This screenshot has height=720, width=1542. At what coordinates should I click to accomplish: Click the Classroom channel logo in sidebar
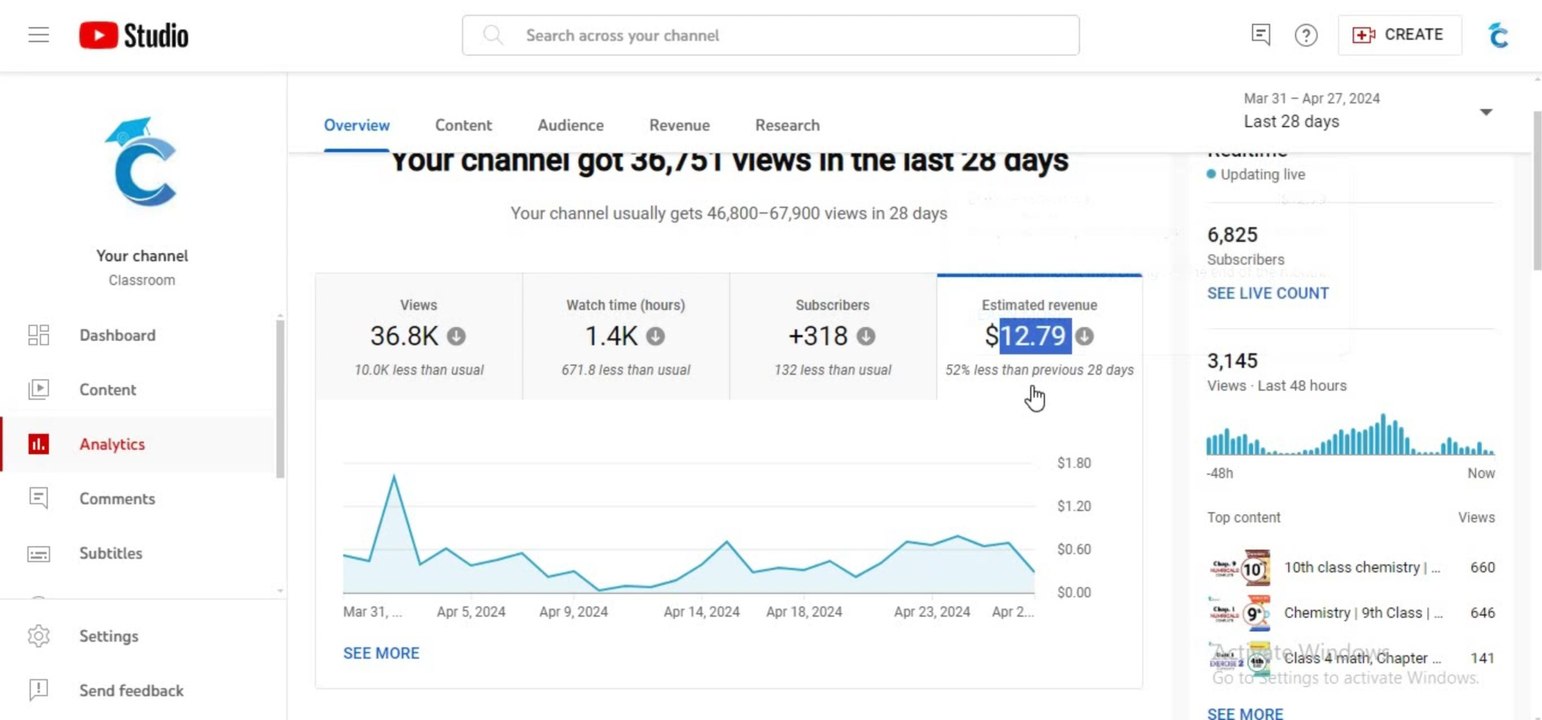tap(142, 162)
